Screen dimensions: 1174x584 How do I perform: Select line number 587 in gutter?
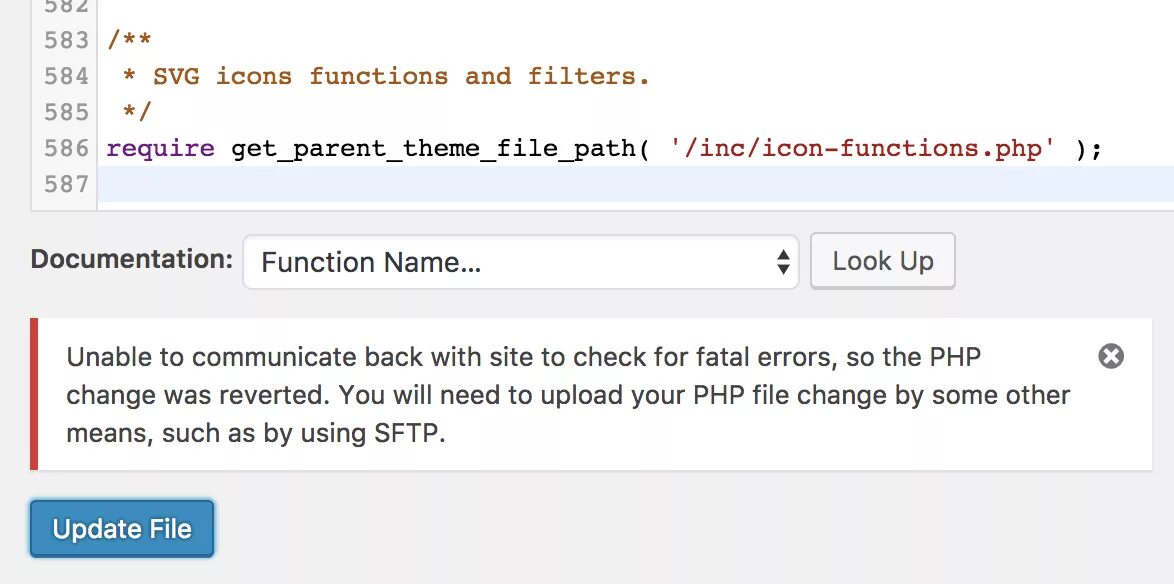[x=66, y=184]
